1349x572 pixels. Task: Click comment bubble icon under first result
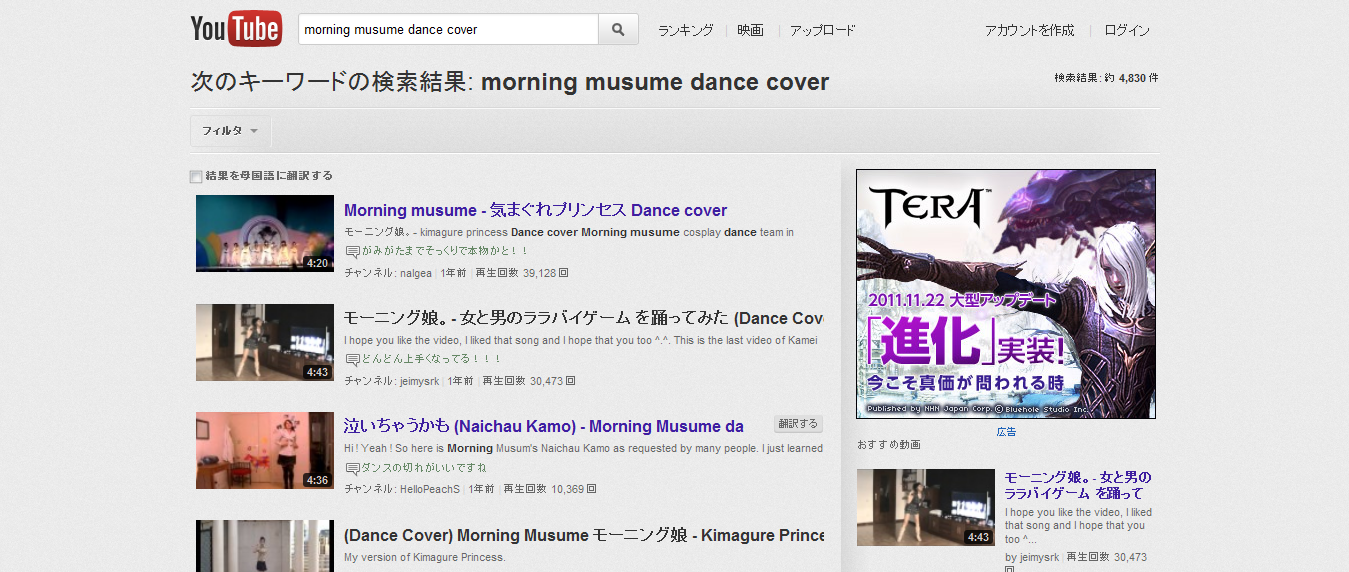click(x=352, y=252)
